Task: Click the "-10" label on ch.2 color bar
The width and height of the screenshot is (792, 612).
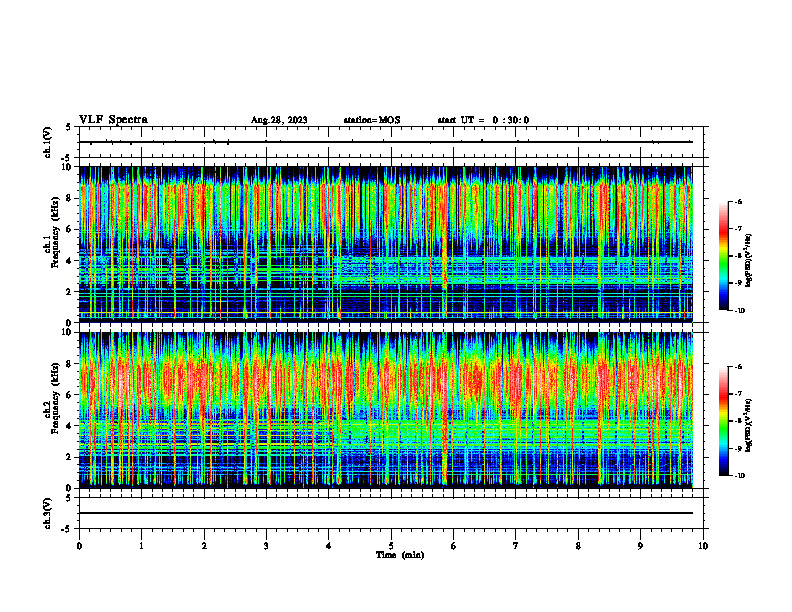Action: point(739,476)
